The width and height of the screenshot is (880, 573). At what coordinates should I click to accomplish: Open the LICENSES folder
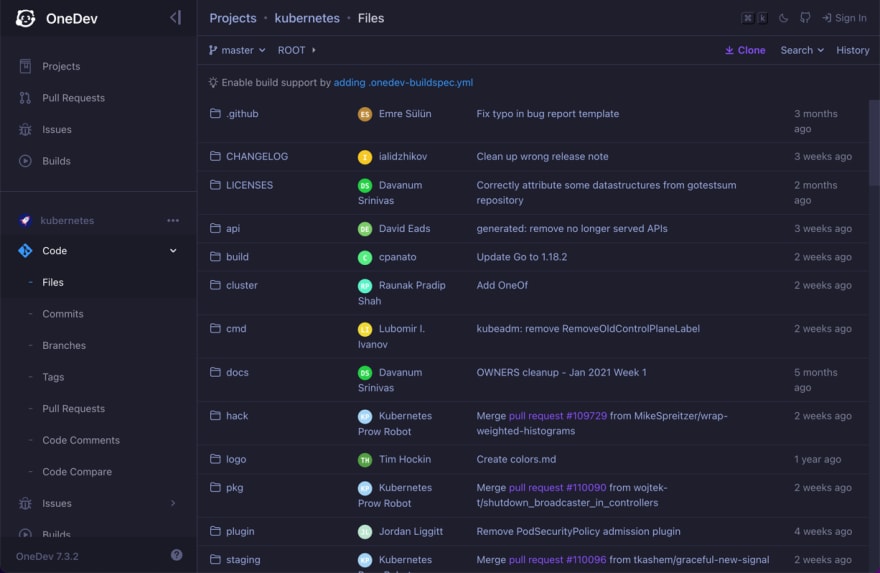point(249,185)
